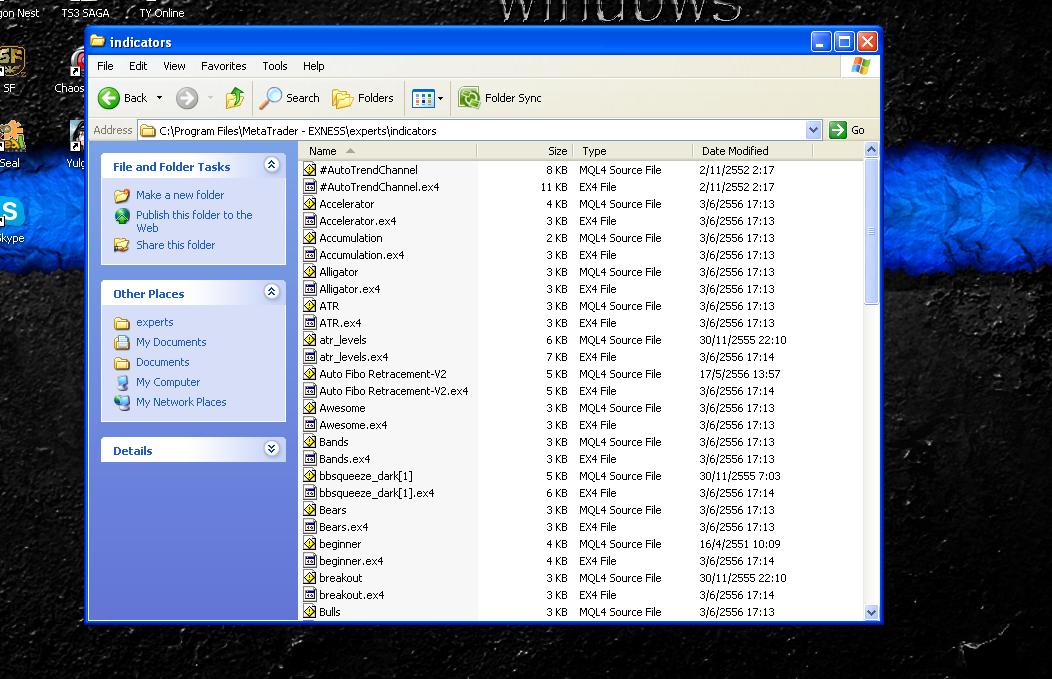Screen dimensions: 1052x679
Task: Sort by the Name column header
Action: [x=388, y=151]
